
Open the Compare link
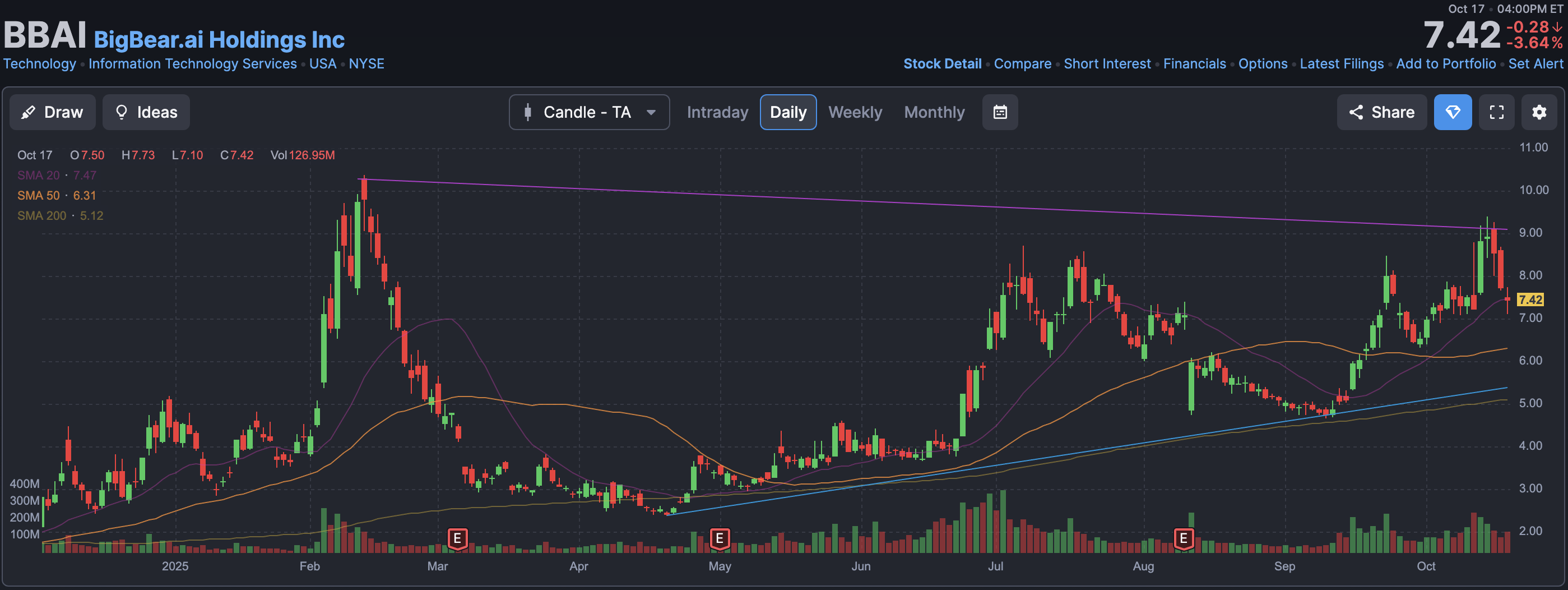(1023, 64)
